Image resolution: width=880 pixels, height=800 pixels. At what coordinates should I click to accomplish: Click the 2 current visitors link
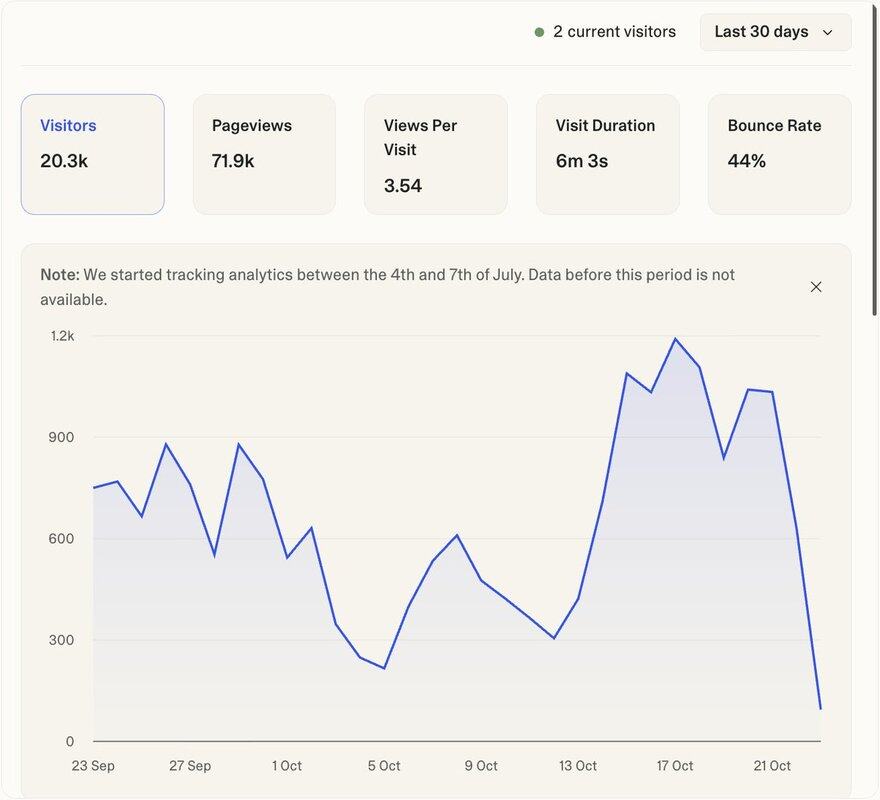(614, 32)
